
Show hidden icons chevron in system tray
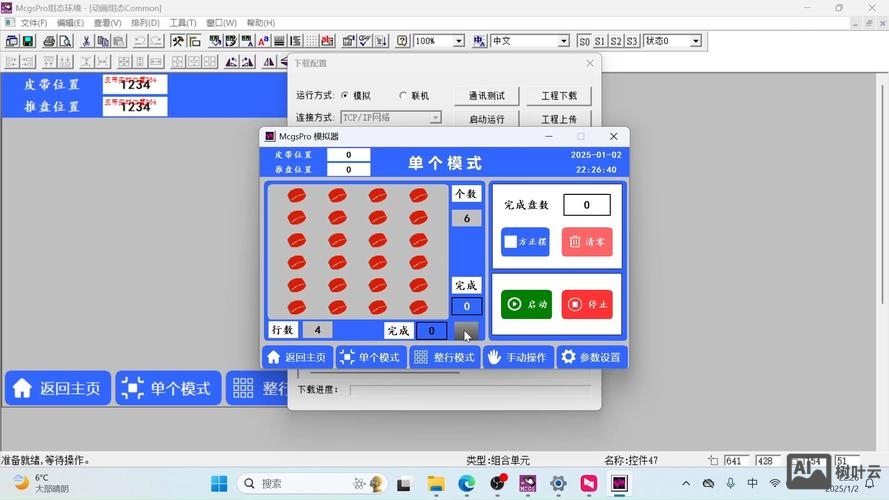(x=686, y=484)
